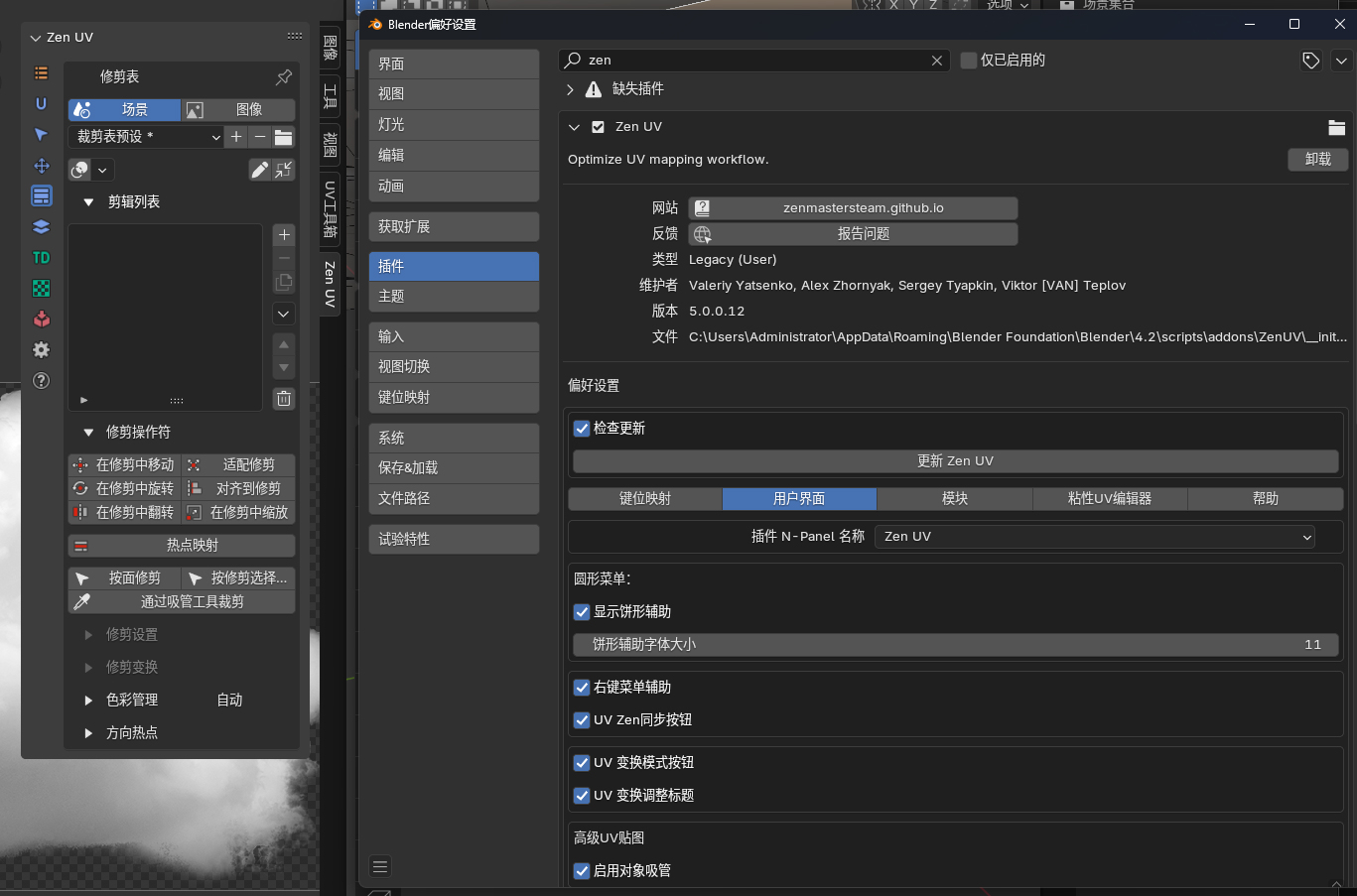The image size is (1357, 896).
Task: Toggle 显示饼形辅助 checkbox
Action: [x=582, y=612]
